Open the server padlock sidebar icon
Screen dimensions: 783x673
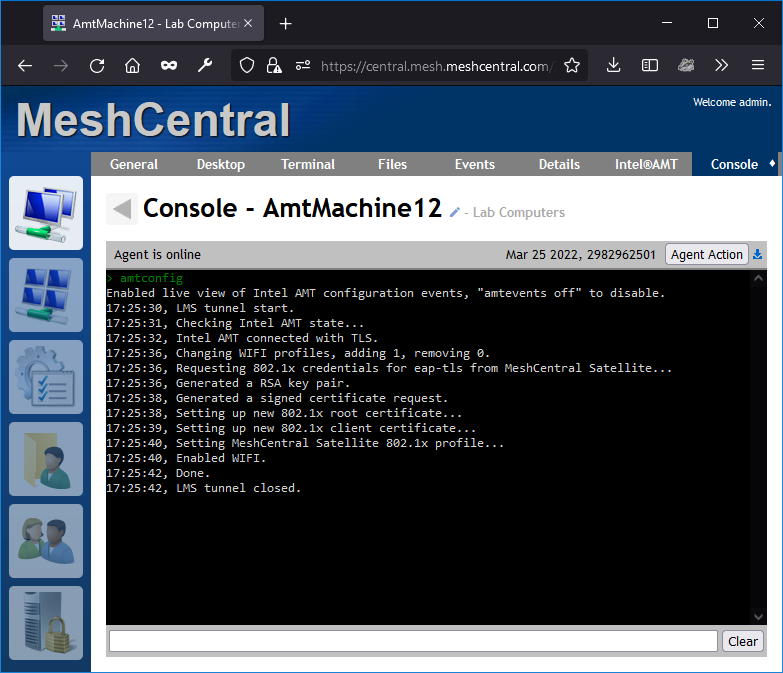(x=46, y=623)
